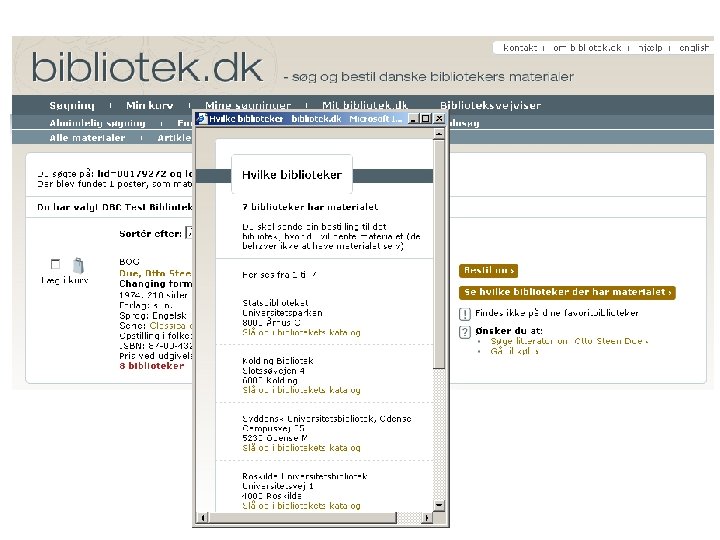Open Mine søgninger in the navigation bar
720x540 pixels.
tap(248, 106)
